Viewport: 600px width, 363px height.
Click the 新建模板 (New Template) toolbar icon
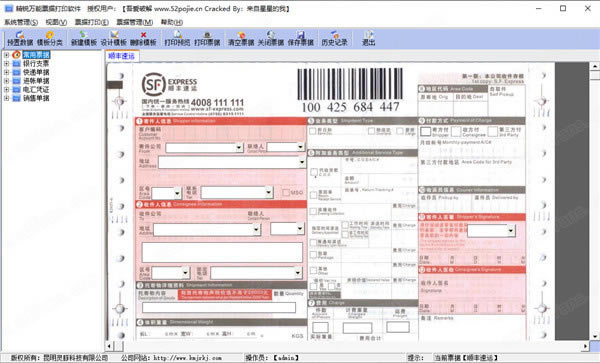(83, 39)
